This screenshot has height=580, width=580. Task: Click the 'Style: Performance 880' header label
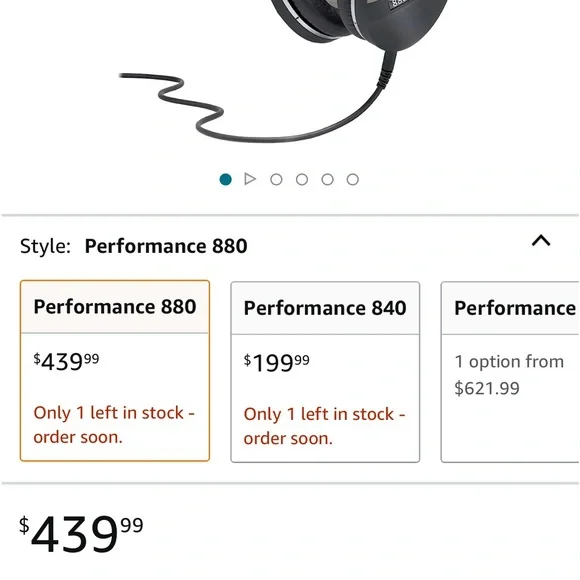point(134,246)
